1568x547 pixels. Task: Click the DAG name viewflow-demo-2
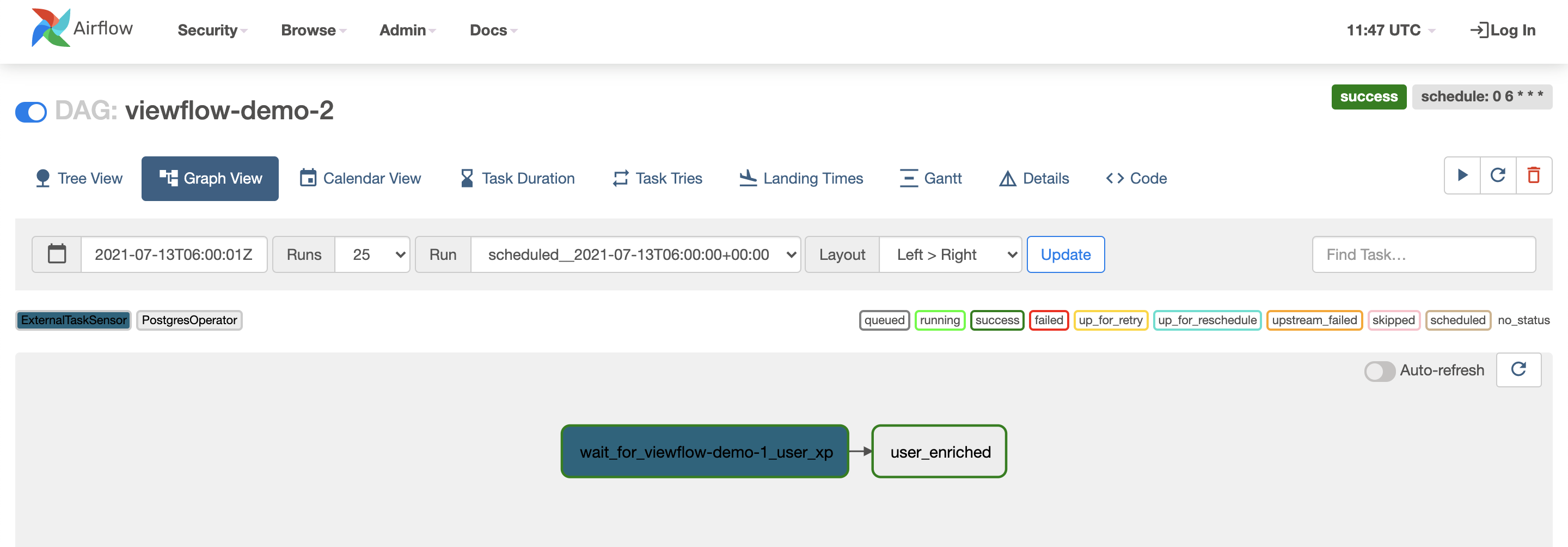point(229,110)
